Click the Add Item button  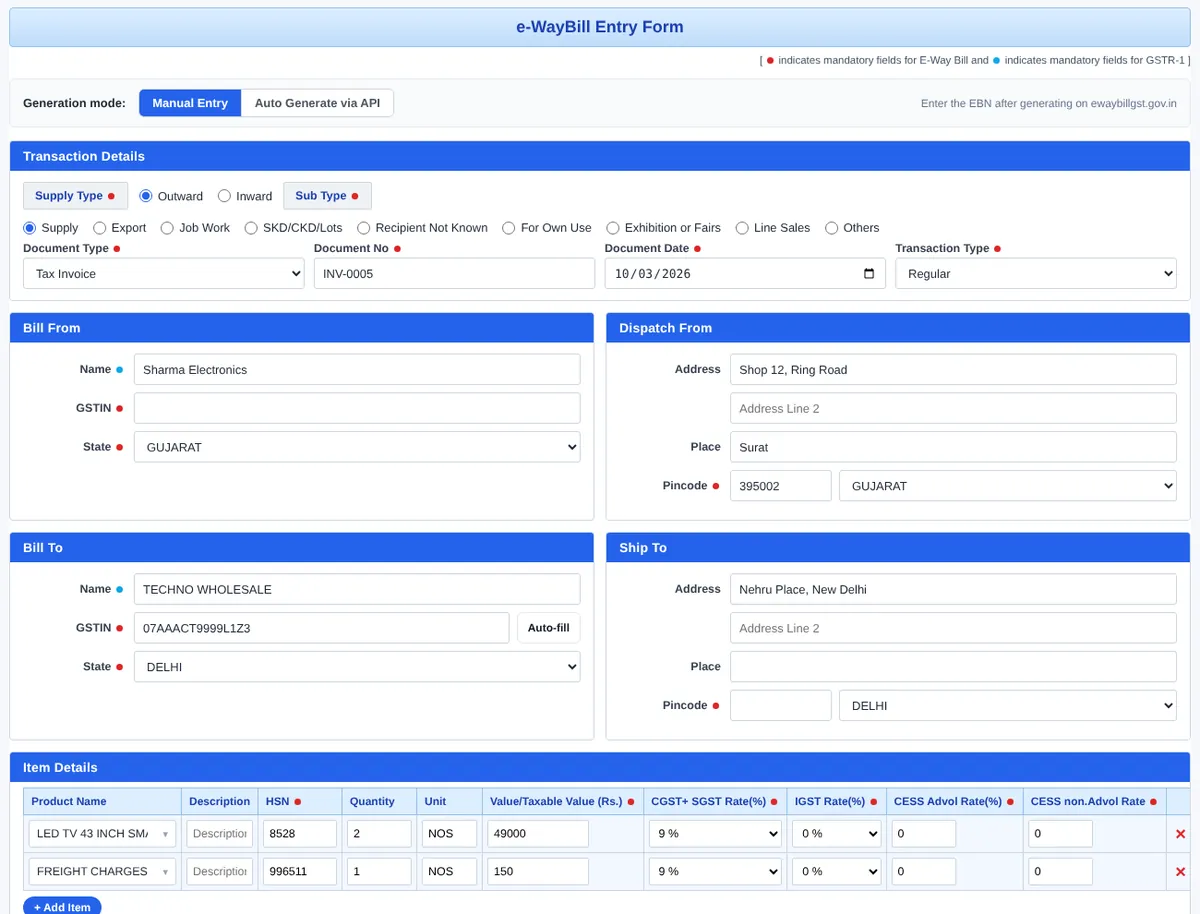click(x=62, y=906)
